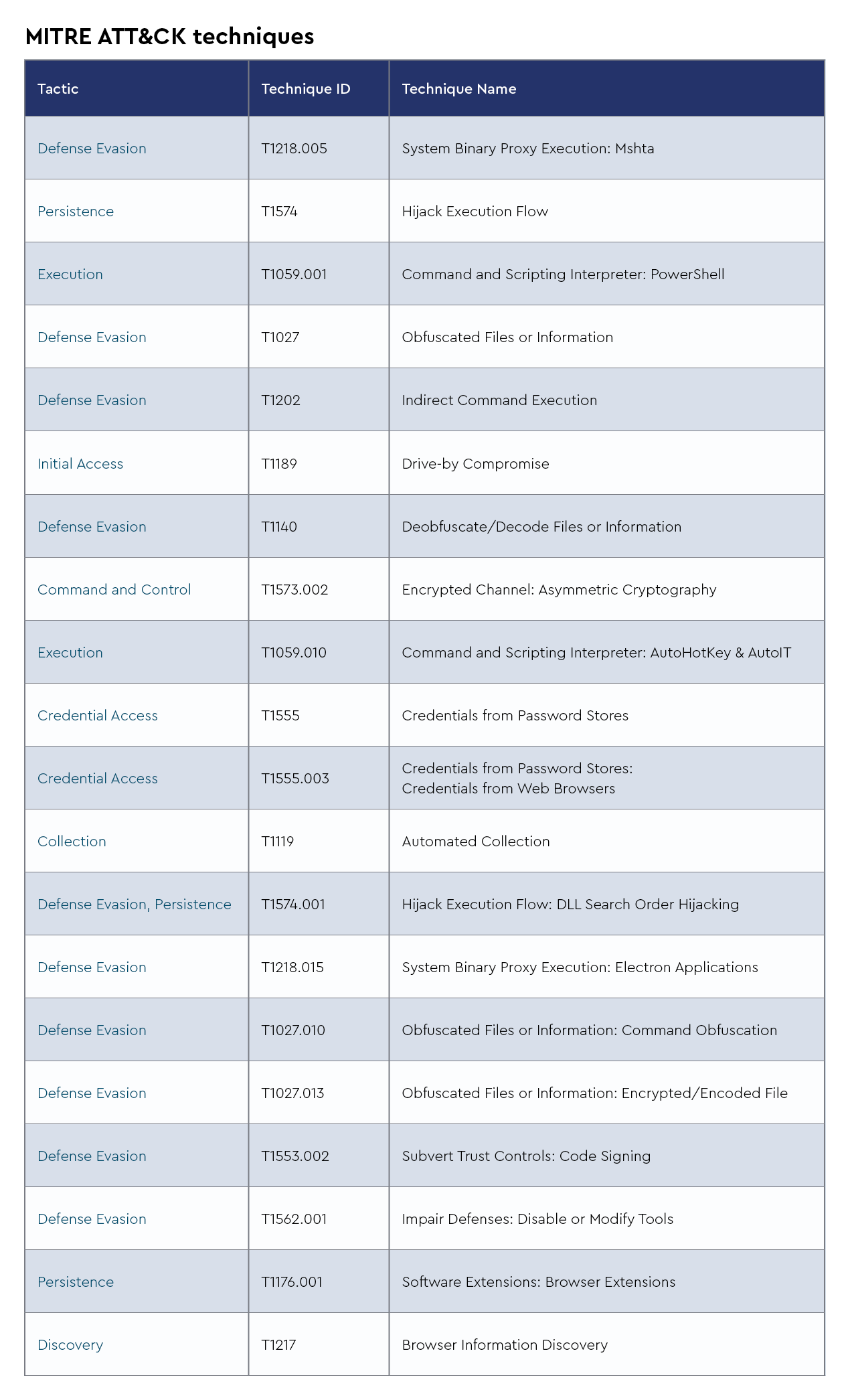
Task: Click Defense Evasion link beside T1562.001
Action: (92, 1219)
